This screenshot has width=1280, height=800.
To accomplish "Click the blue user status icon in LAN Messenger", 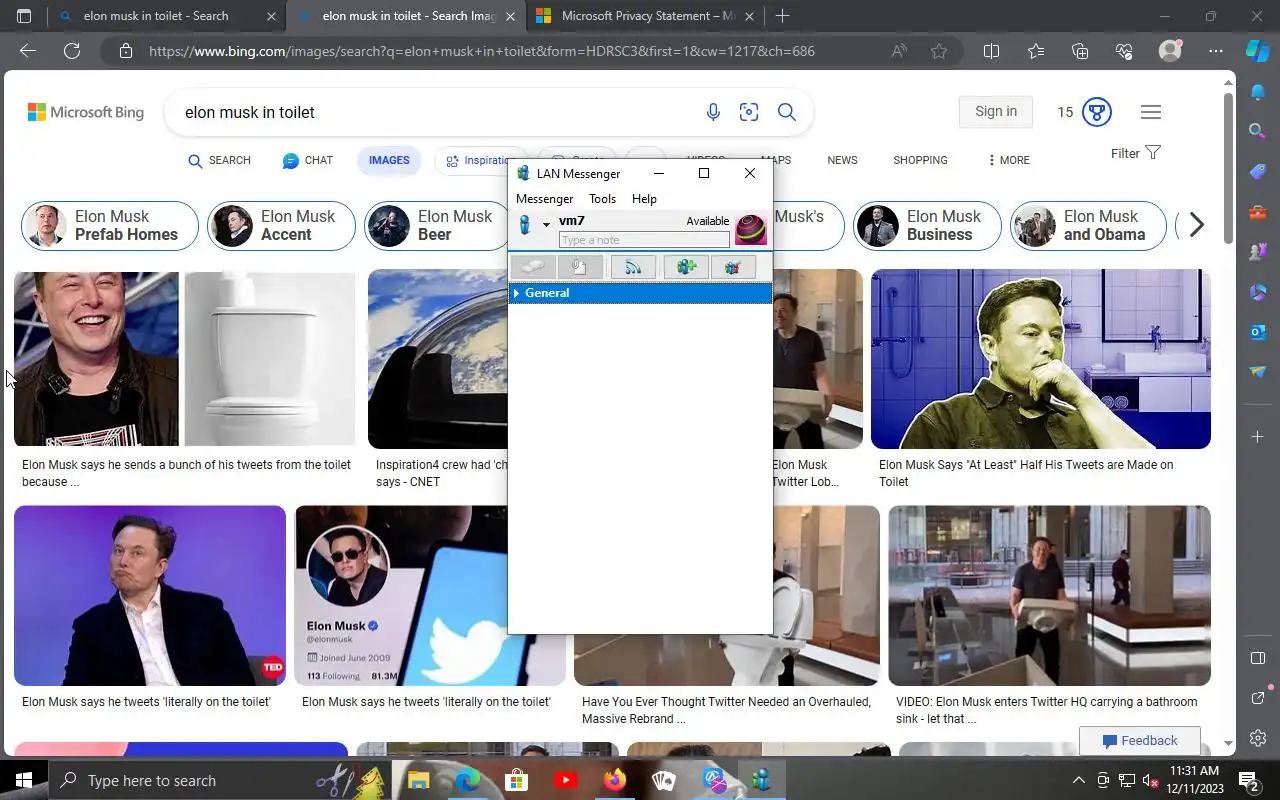I will 524,225.
